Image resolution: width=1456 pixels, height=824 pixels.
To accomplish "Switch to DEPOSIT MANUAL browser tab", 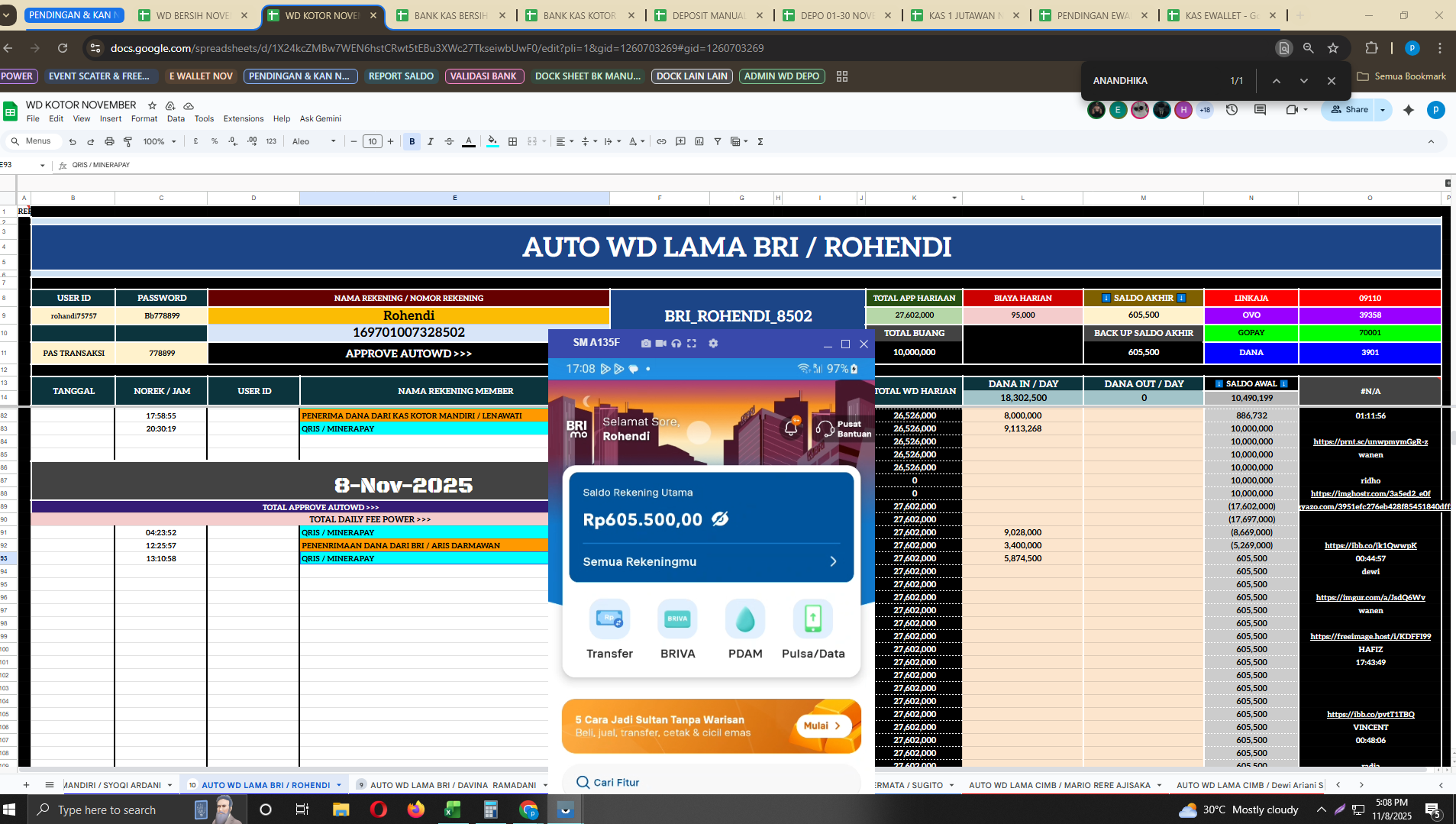I will pyautogui.click(x=709, y=15).
